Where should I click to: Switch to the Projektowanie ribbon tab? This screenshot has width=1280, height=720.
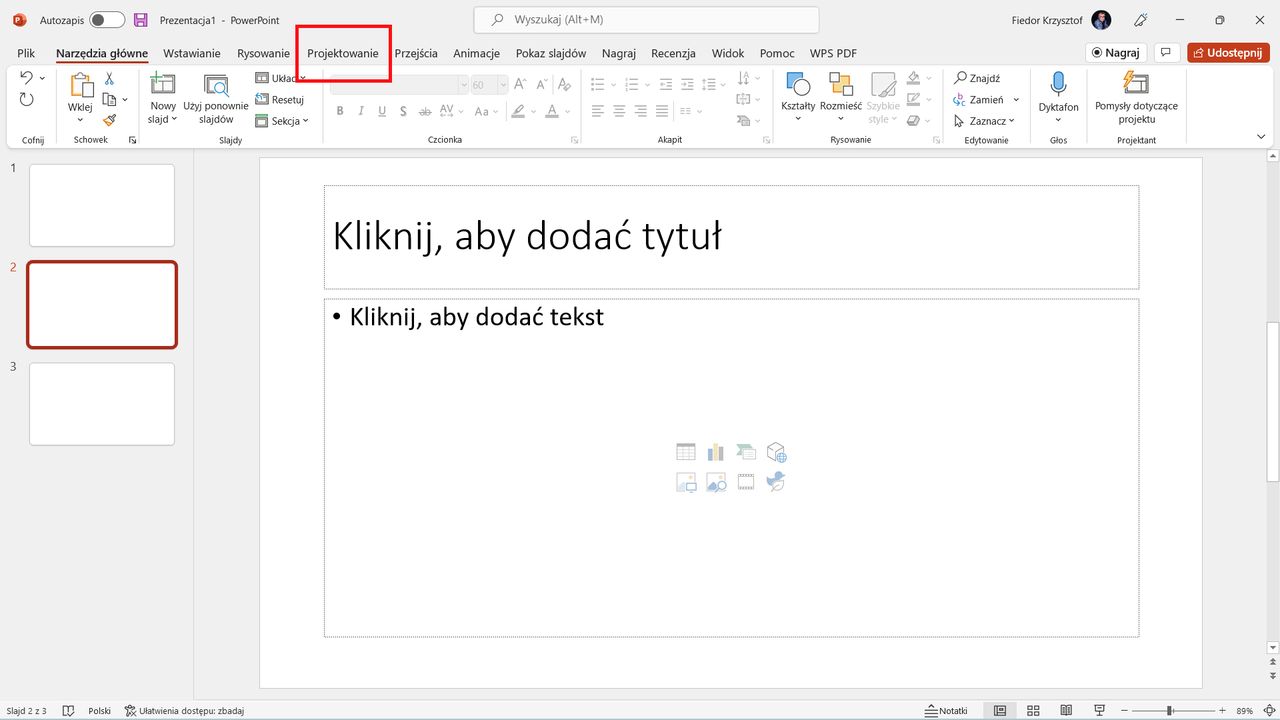343,53
